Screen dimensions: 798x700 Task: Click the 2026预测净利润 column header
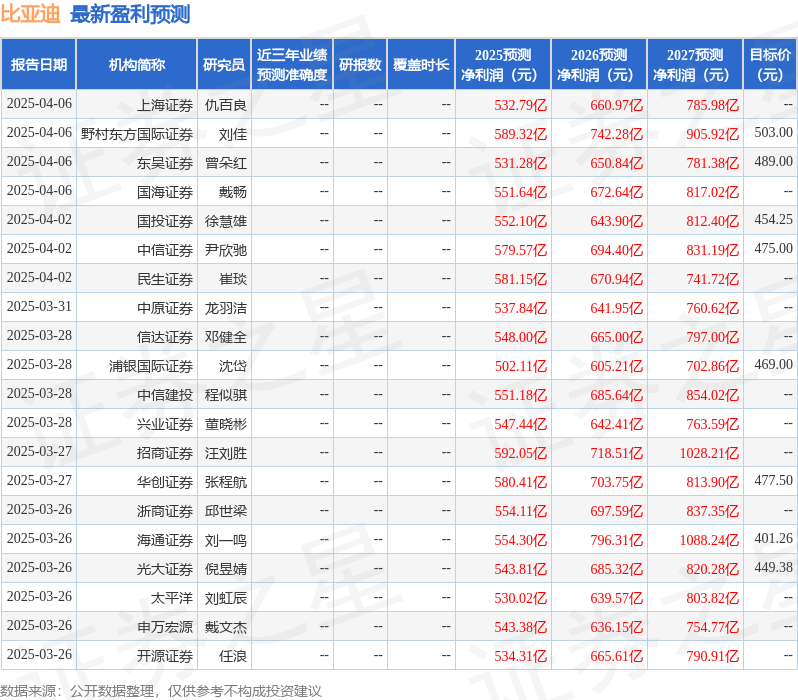coord(599,64)
